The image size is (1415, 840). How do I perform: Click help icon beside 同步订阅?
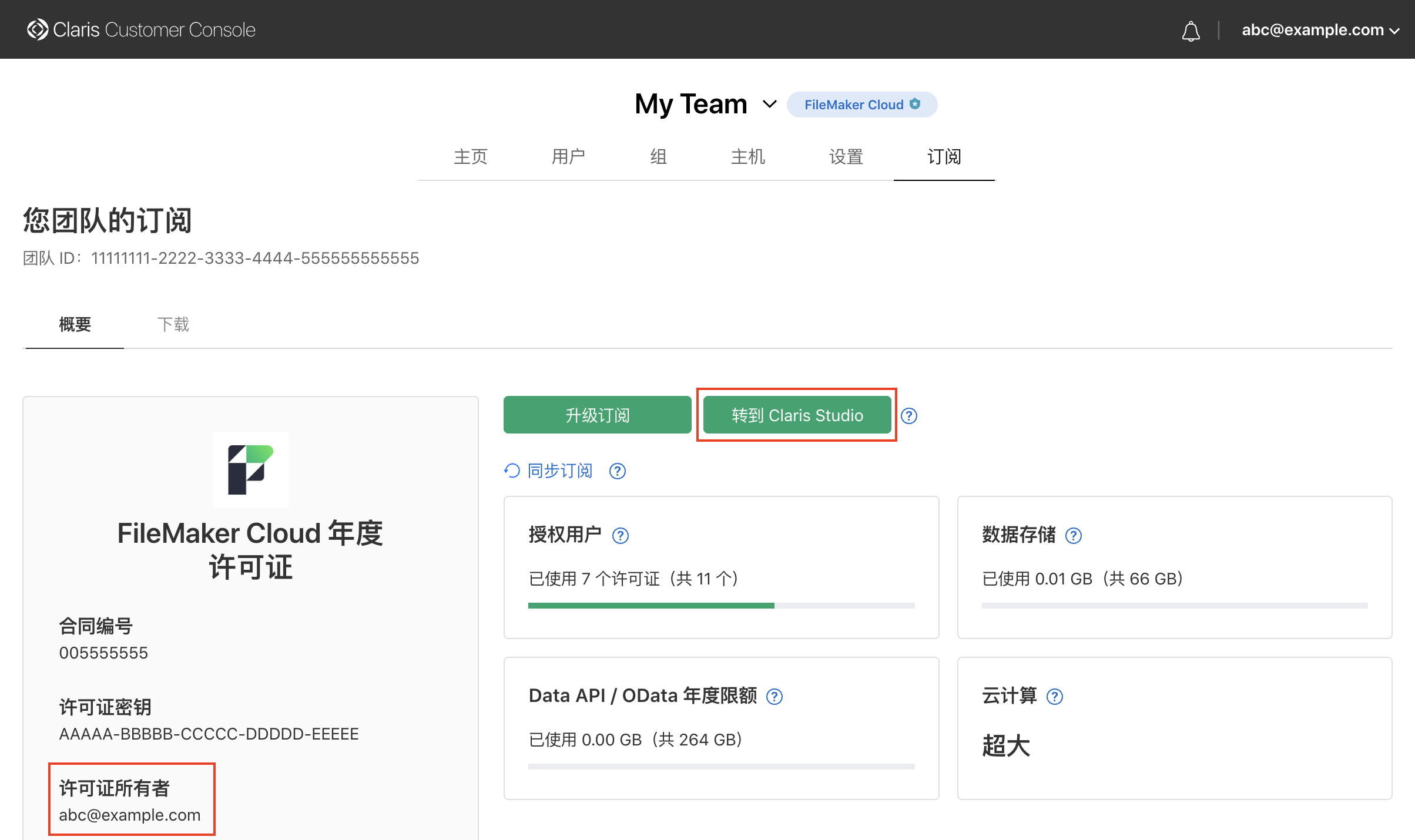point(617,471)
